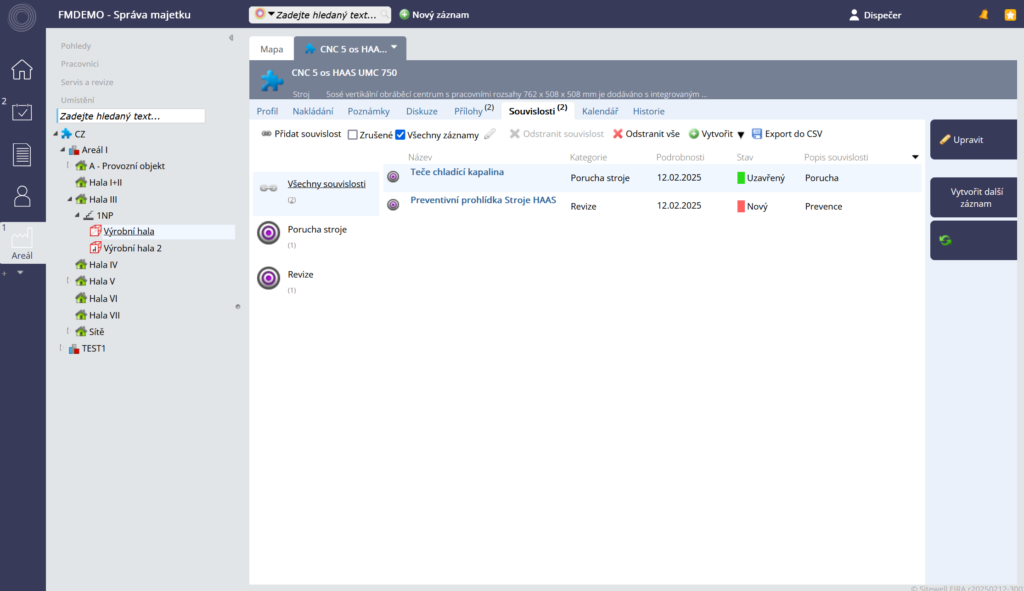Toggle the Zrušené checkbox
This screenshot has height=591, width=1024.
353,135
